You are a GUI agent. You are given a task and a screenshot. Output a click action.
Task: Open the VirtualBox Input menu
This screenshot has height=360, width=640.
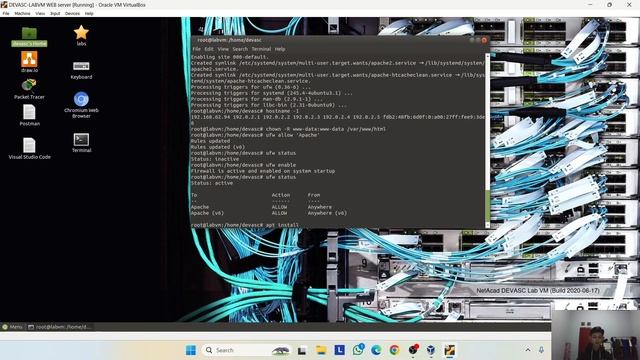coord(55,13)
